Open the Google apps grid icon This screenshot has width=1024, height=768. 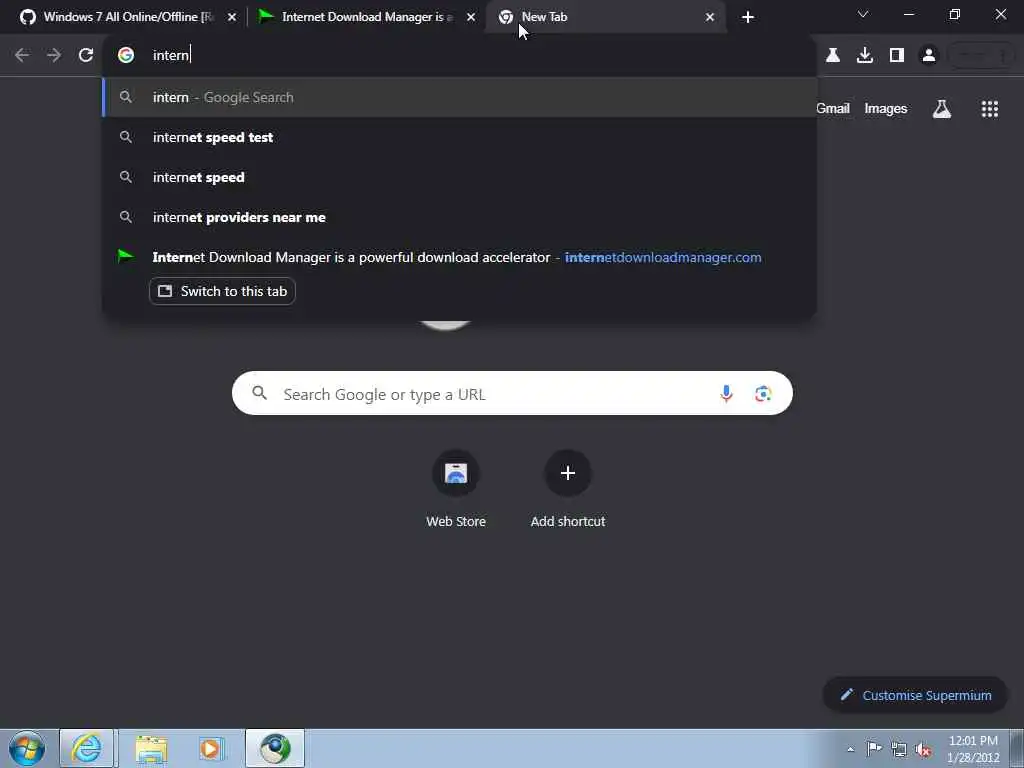(990, 108)
